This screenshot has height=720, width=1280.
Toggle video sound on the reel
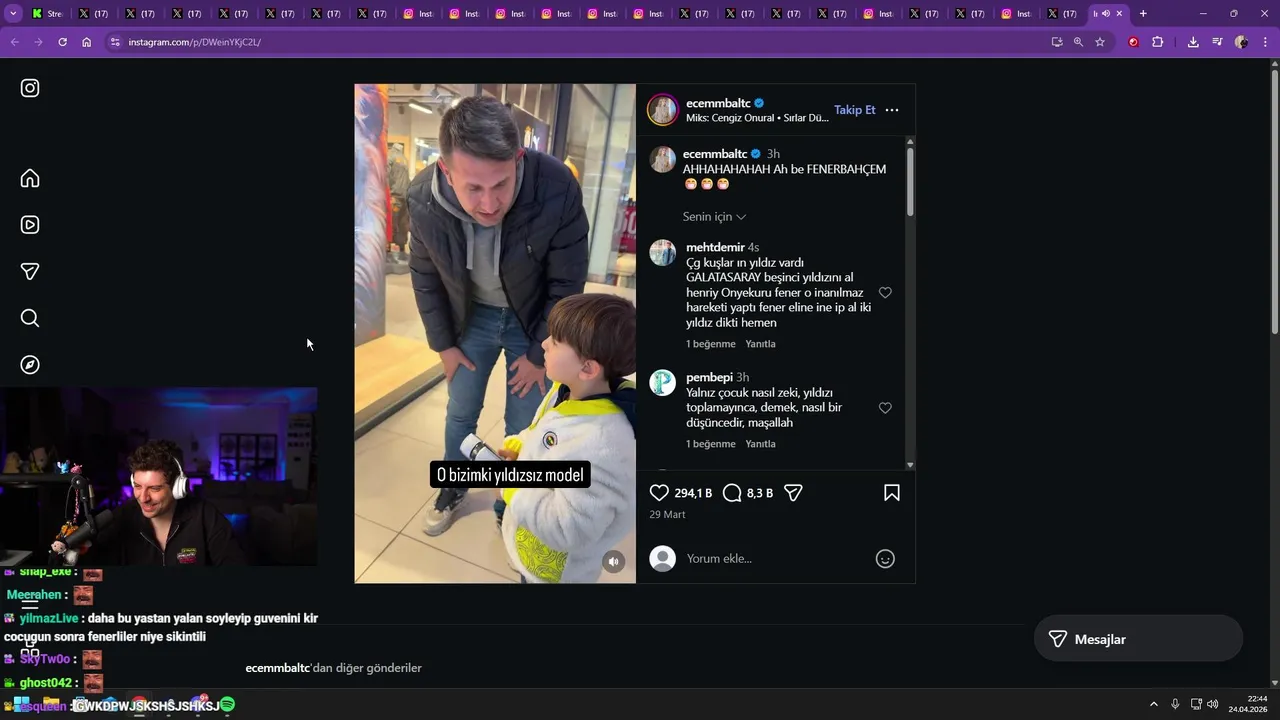point(614,562)
